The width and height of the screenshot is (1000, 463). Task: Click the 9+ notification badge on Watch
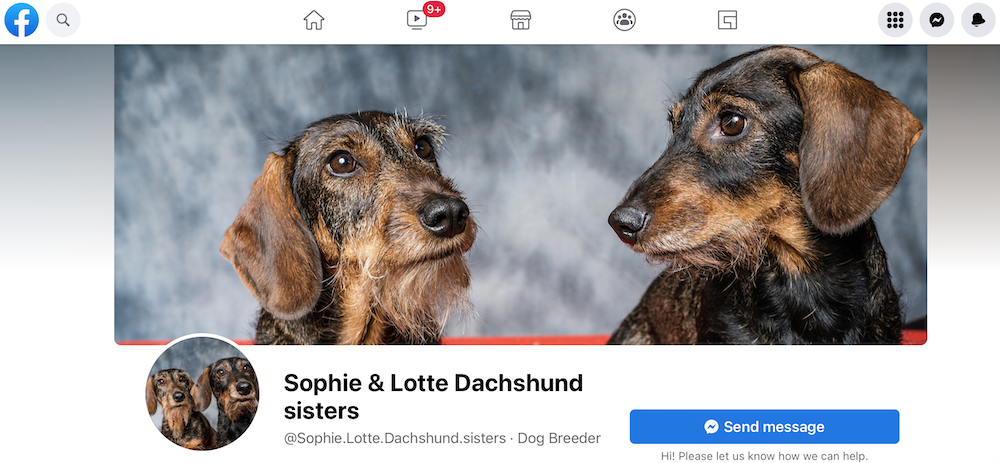434,10
